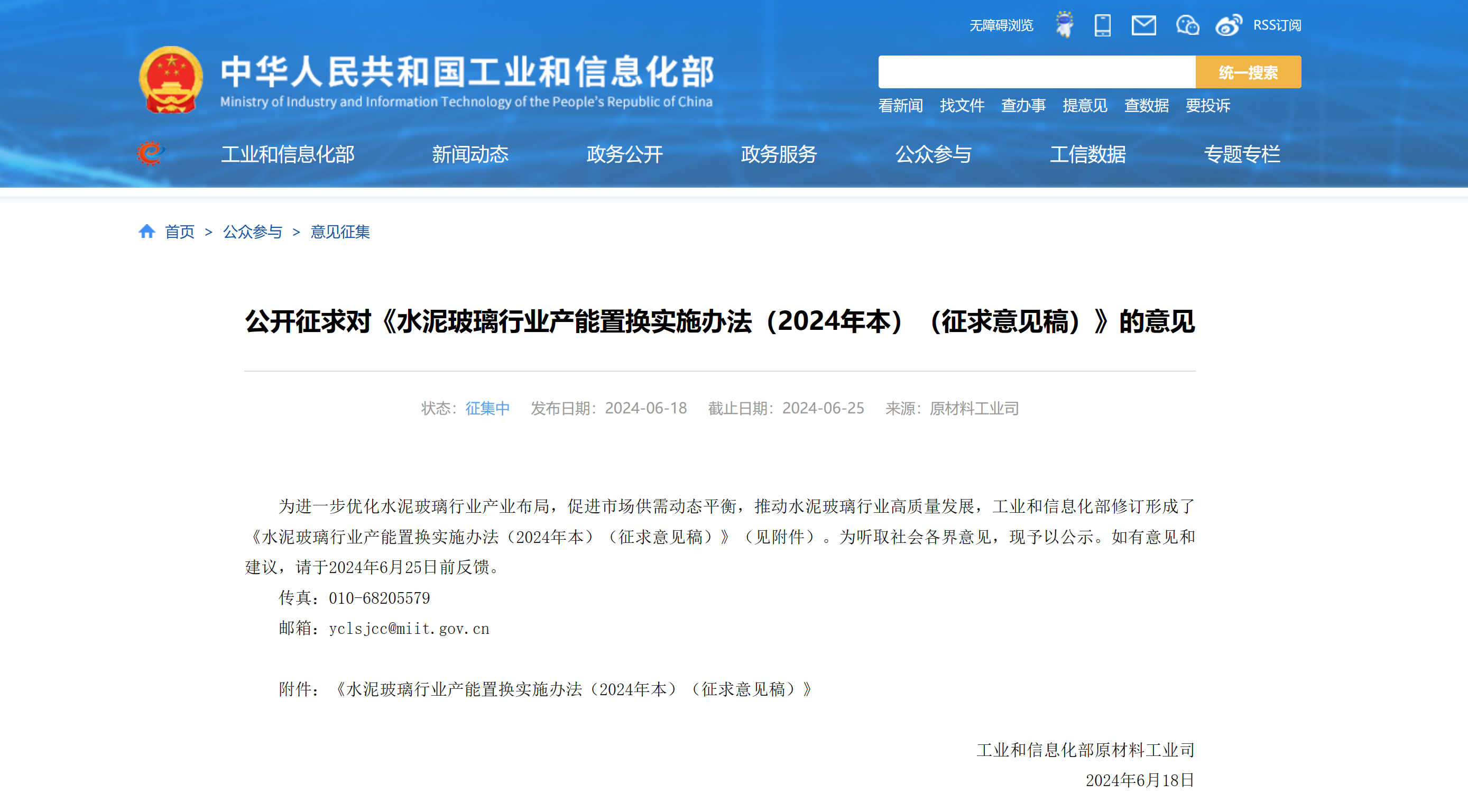Click the home icon in the breadcrumb
1468x812 pixels.
click(147, 232)
